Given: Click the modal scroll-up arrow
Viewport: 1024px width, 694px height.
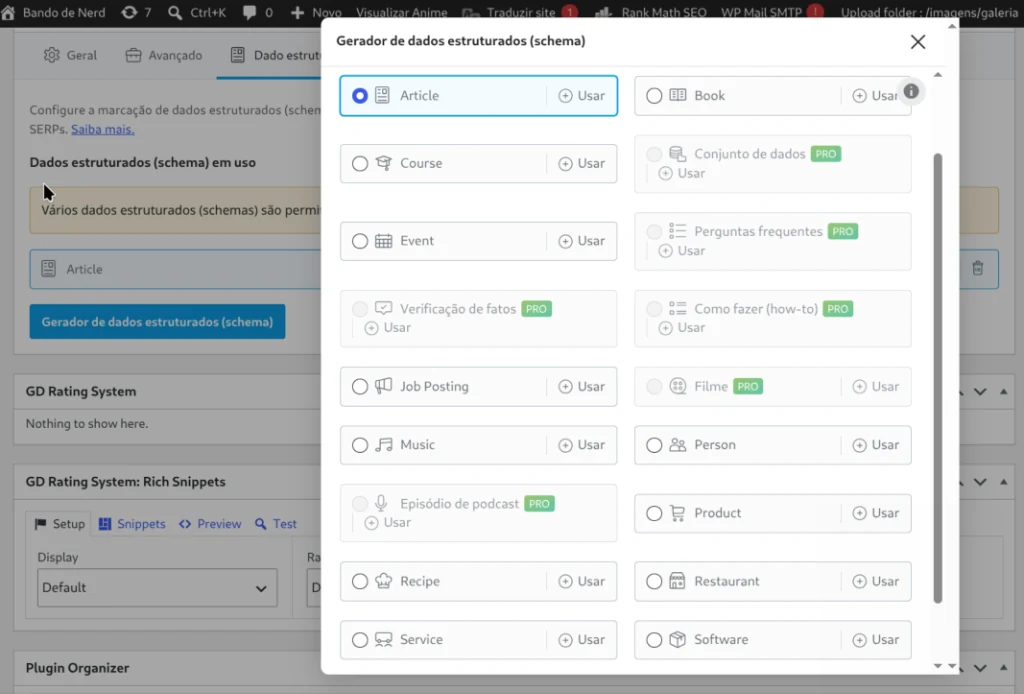Looking at the screenshot, I should (x=938, y=75).
